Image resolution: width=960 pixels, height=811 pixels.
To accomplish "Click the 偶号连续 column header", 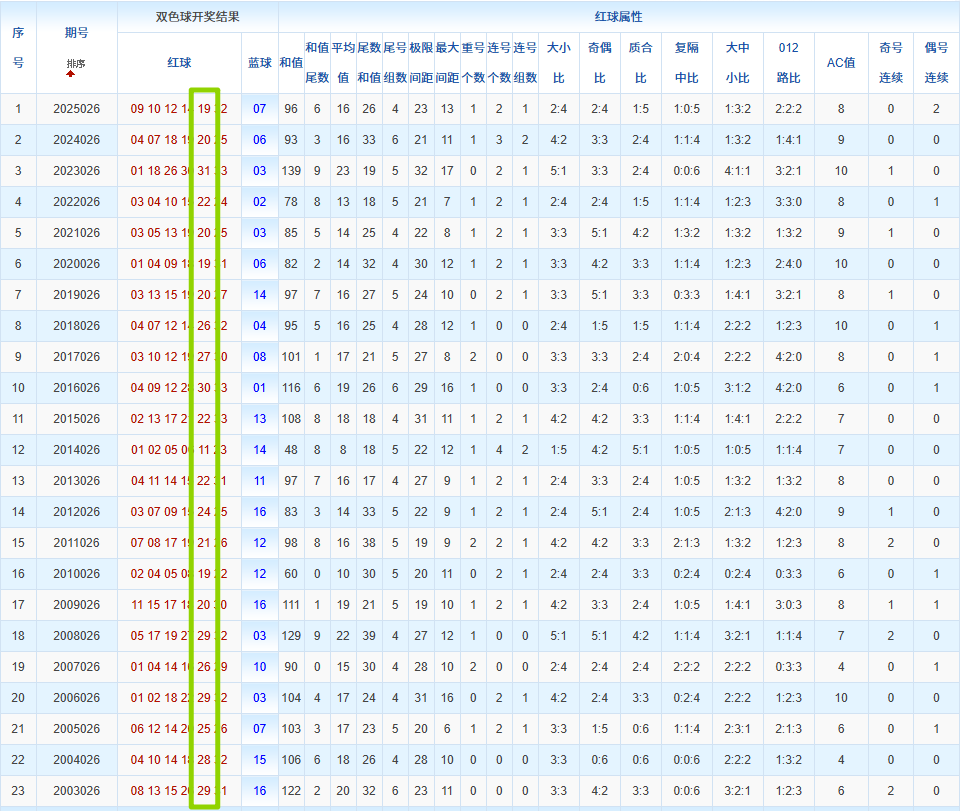I will [x=936, y=62].
